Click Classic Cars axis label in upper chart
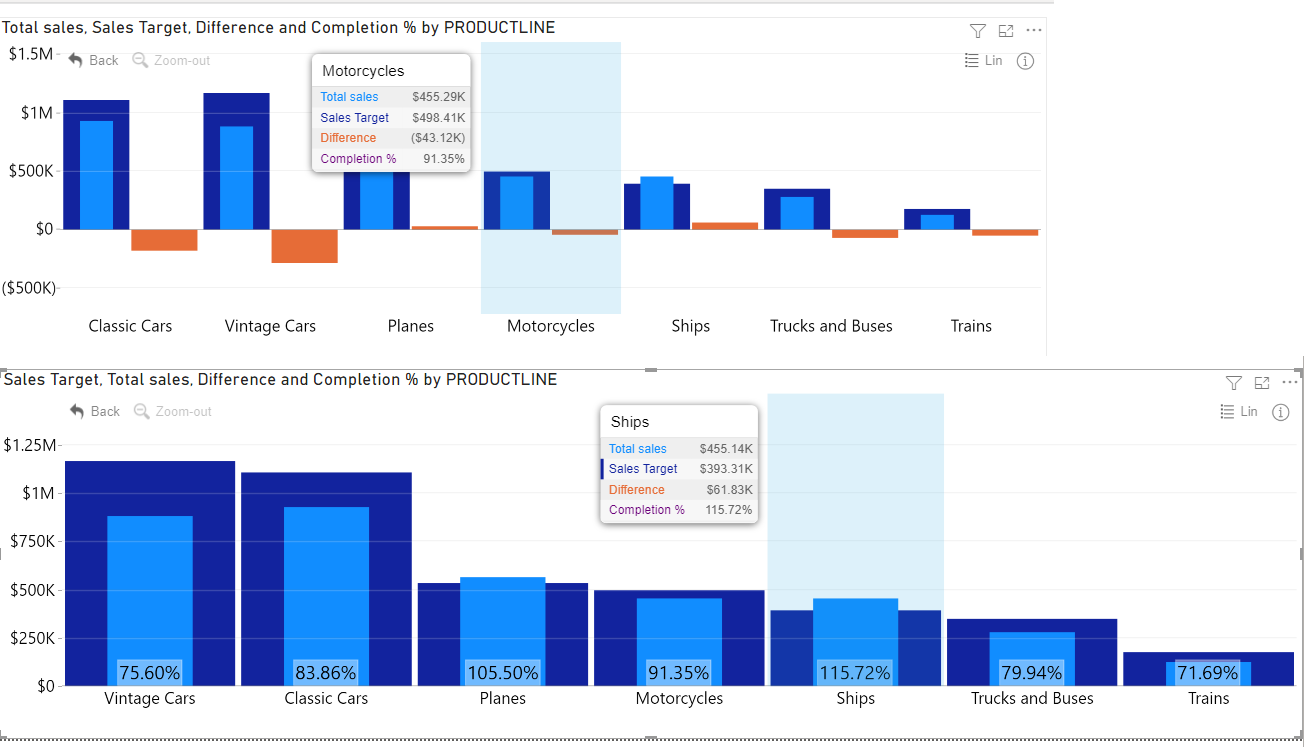The width and height of the screenshot is (1306, 747). pyautogui.click(x=130, y=326)
